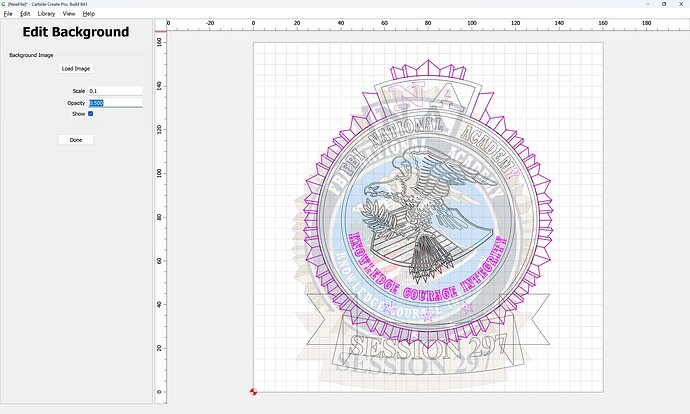Maximize the Carbide Create window
The width and height of the screenshot is (690, 414).
[664, 4]
